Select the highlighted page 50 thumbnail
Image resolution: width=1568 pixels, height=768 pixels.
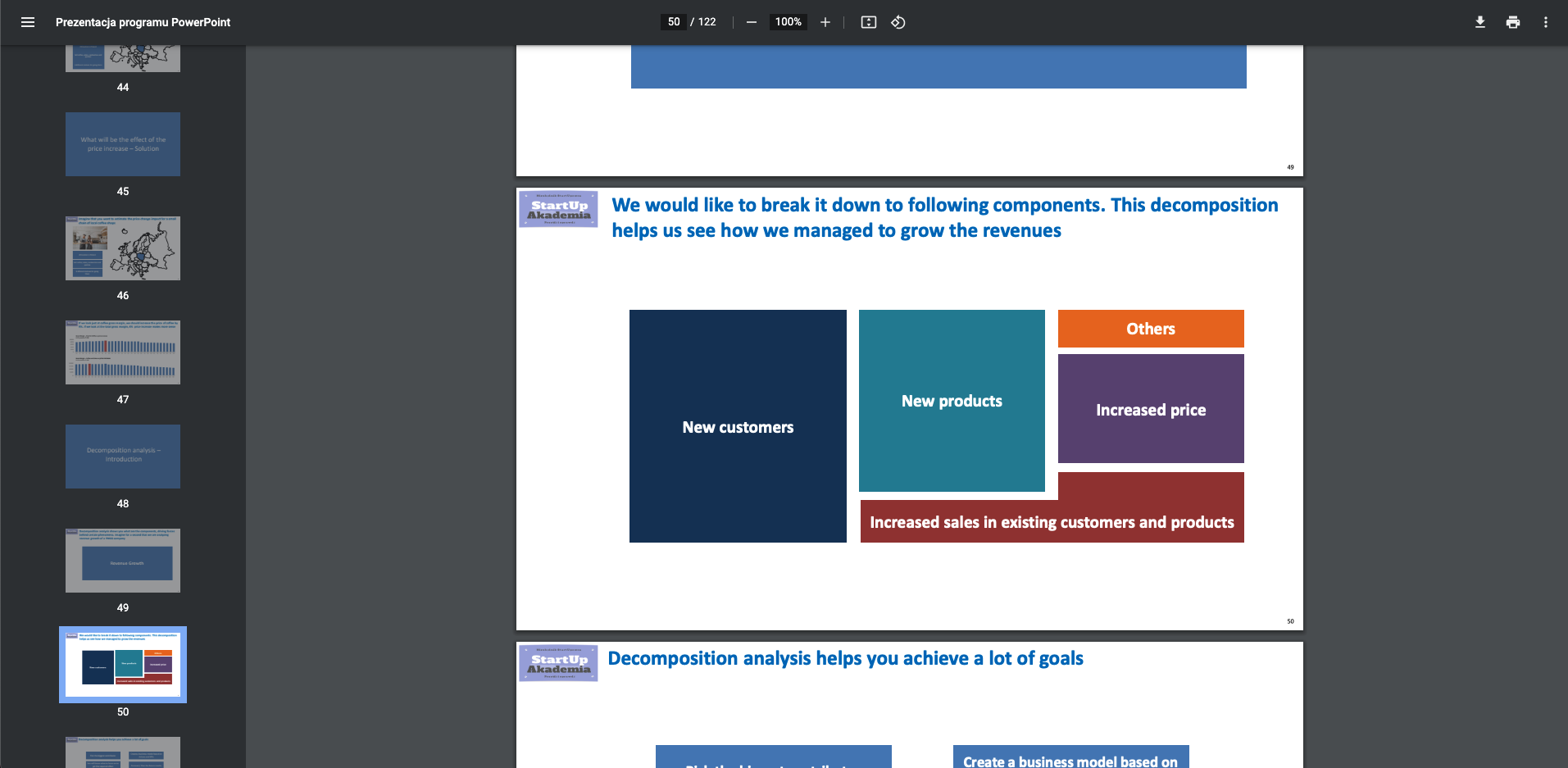[x=123, y=665]
